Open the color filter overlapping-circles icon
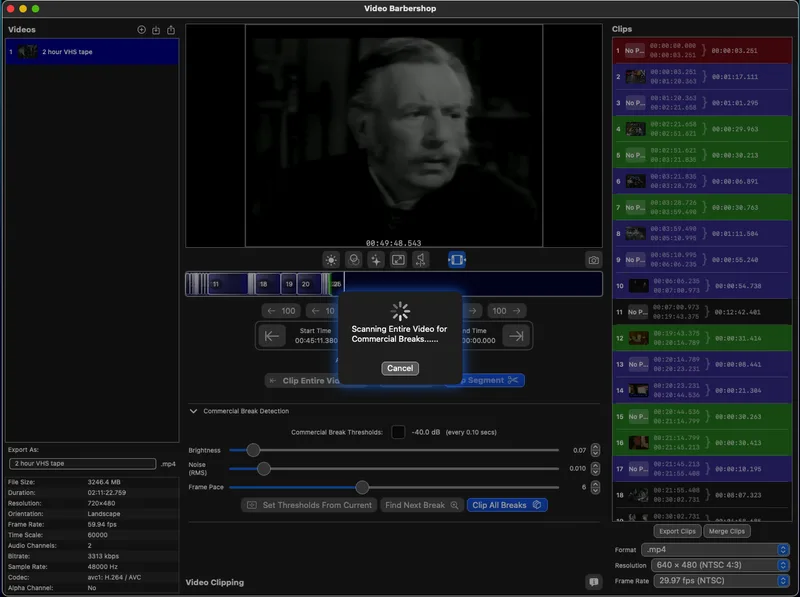800x597 pixels. click(353, 260)
